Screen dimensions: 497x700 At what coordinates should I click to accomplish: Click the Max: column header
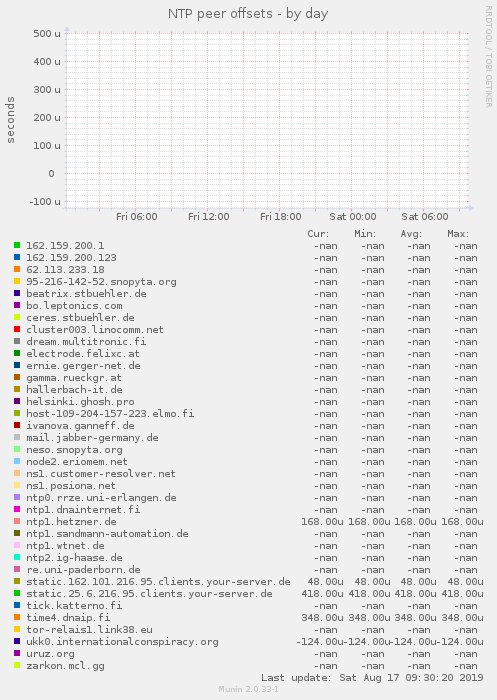point(458,233)
